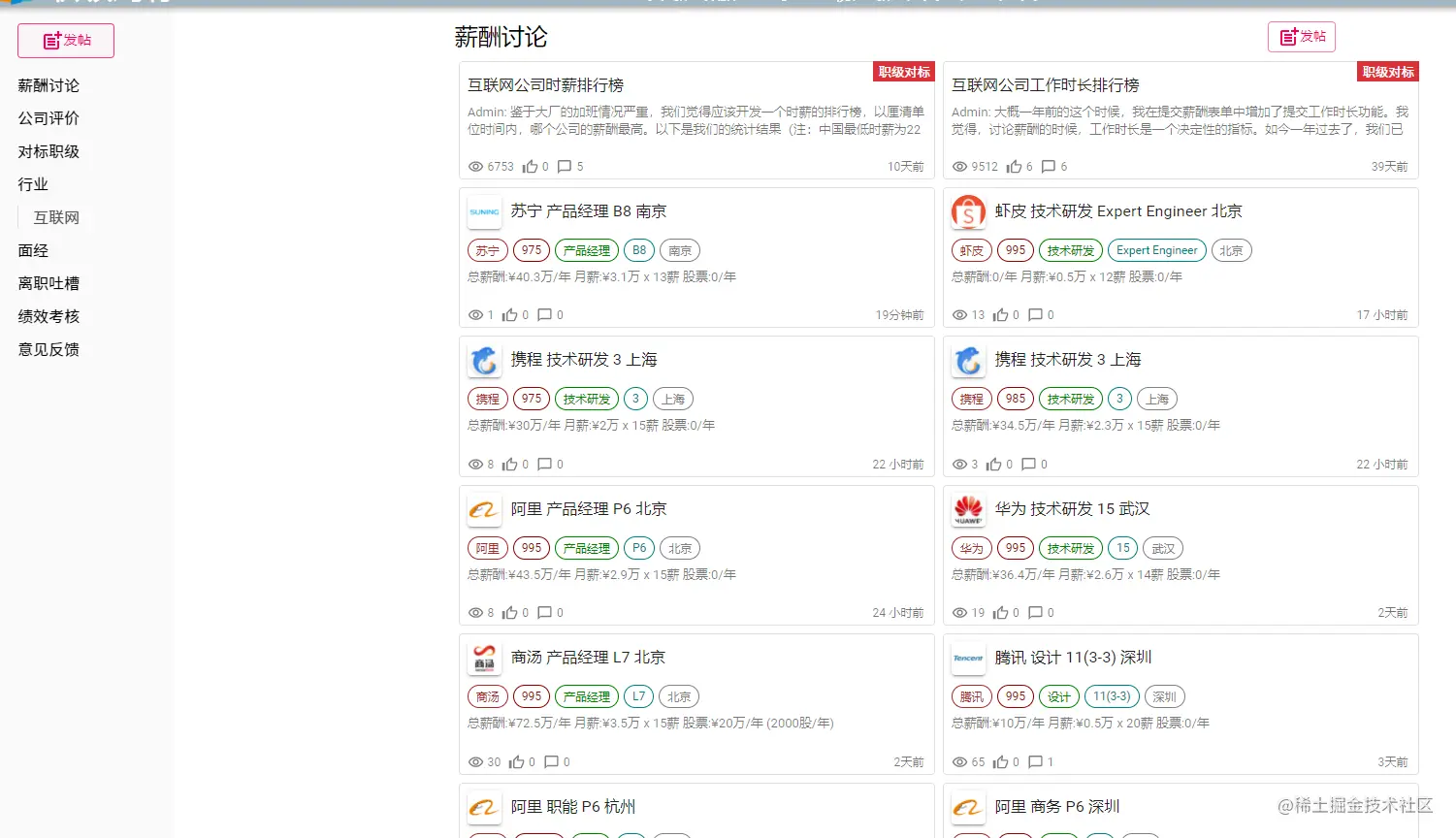Open the 互联网公司工作时长排行榜 post title
Screen dimensions: 1456x838
pos(1045,85)
